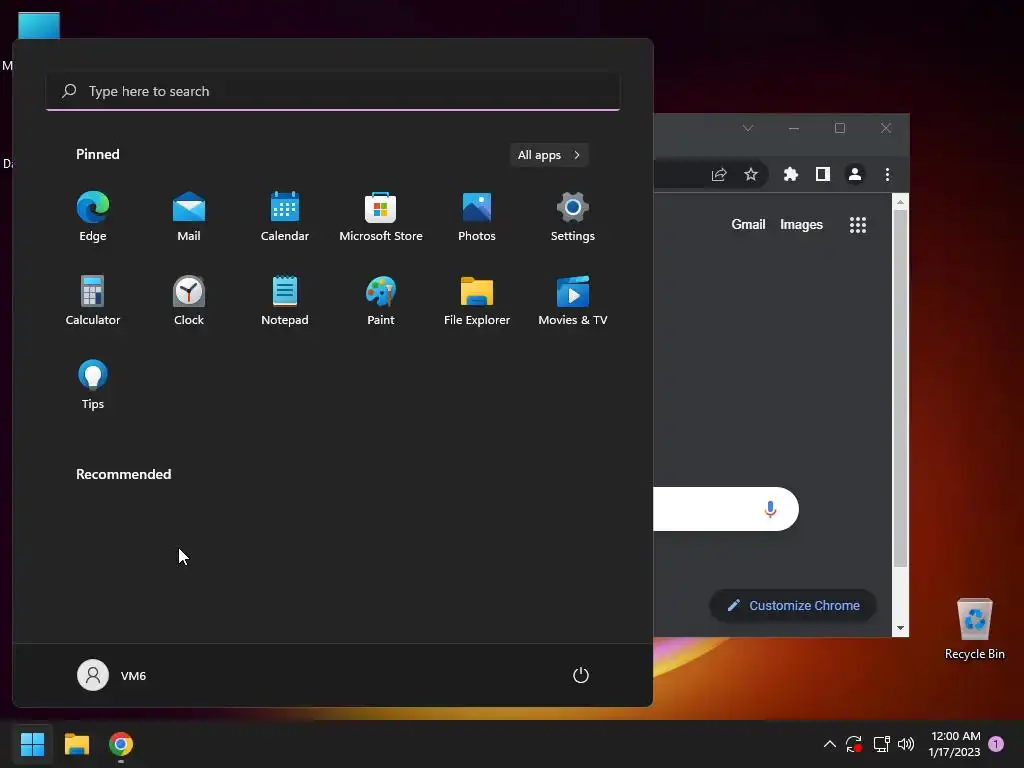Open Microsoft Store from pinned apps
The image size is (1024, 768).
click(381, 216)
